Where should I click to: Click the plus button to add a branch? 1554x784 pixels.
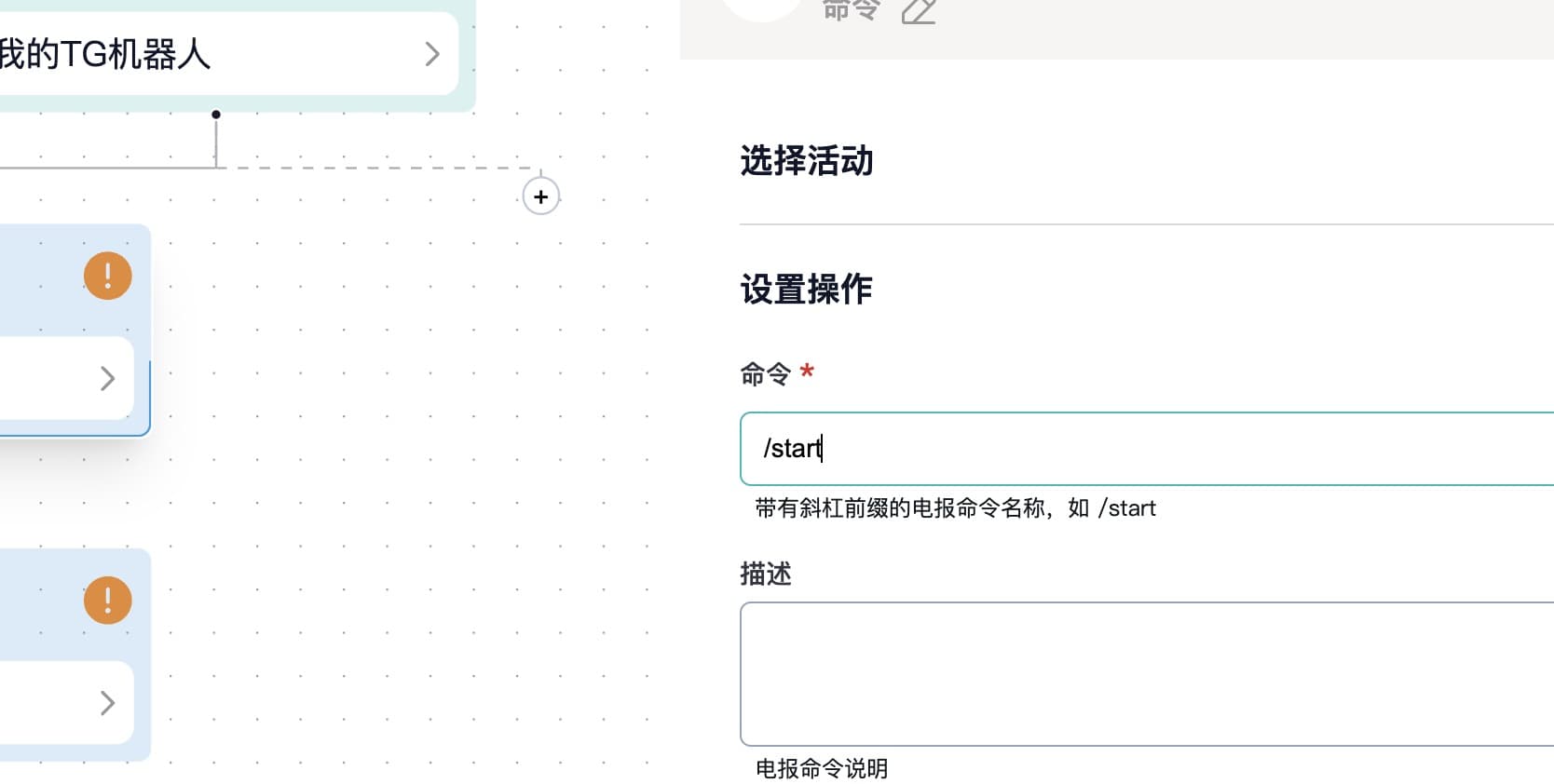pyautogui.click(x=540, y=196)
